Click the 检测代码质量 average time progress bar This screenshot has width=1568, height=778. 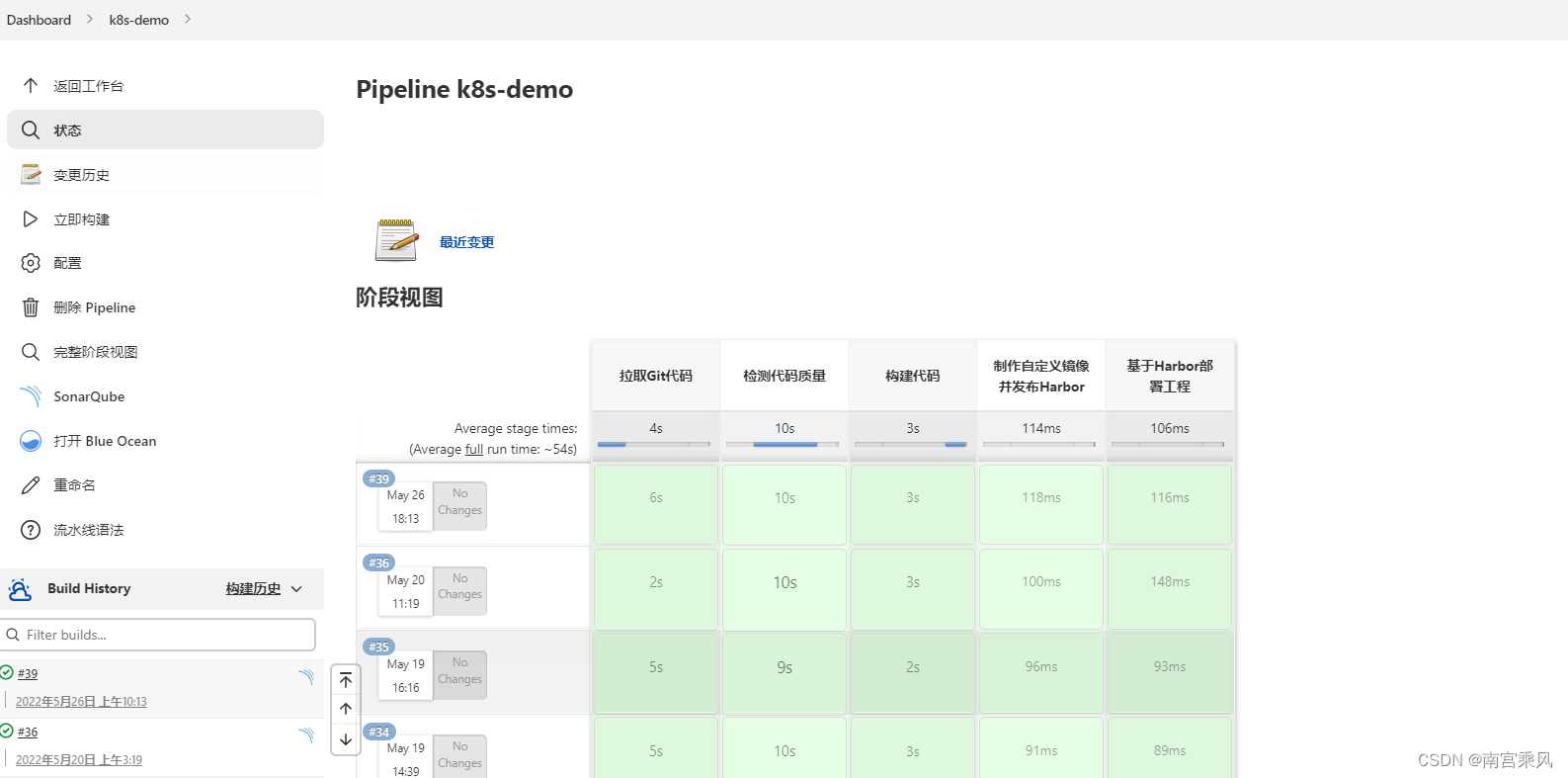pos(784,445)
